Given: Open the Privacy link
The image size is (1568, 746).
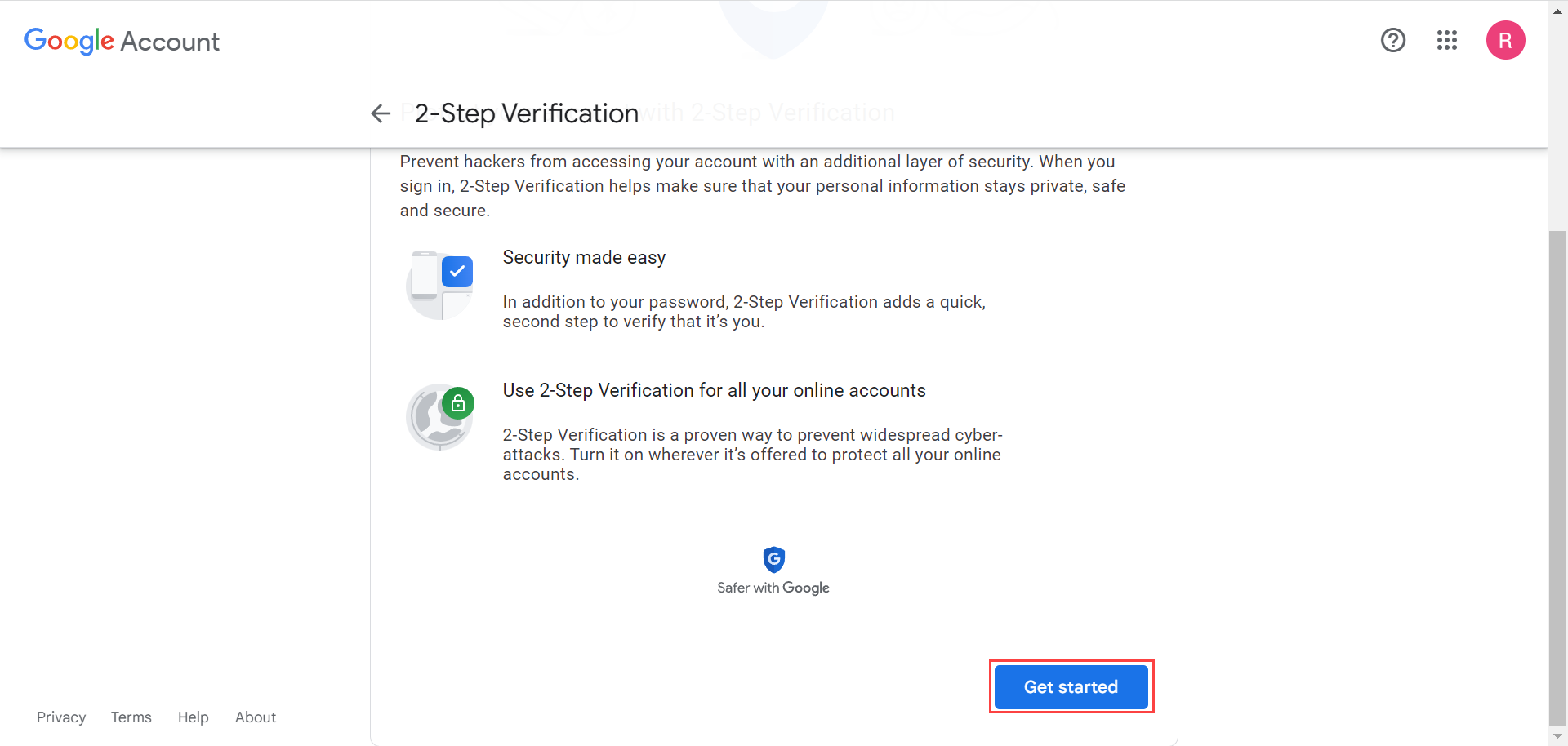Looking at the screenshot, I should tap(61, 717).
